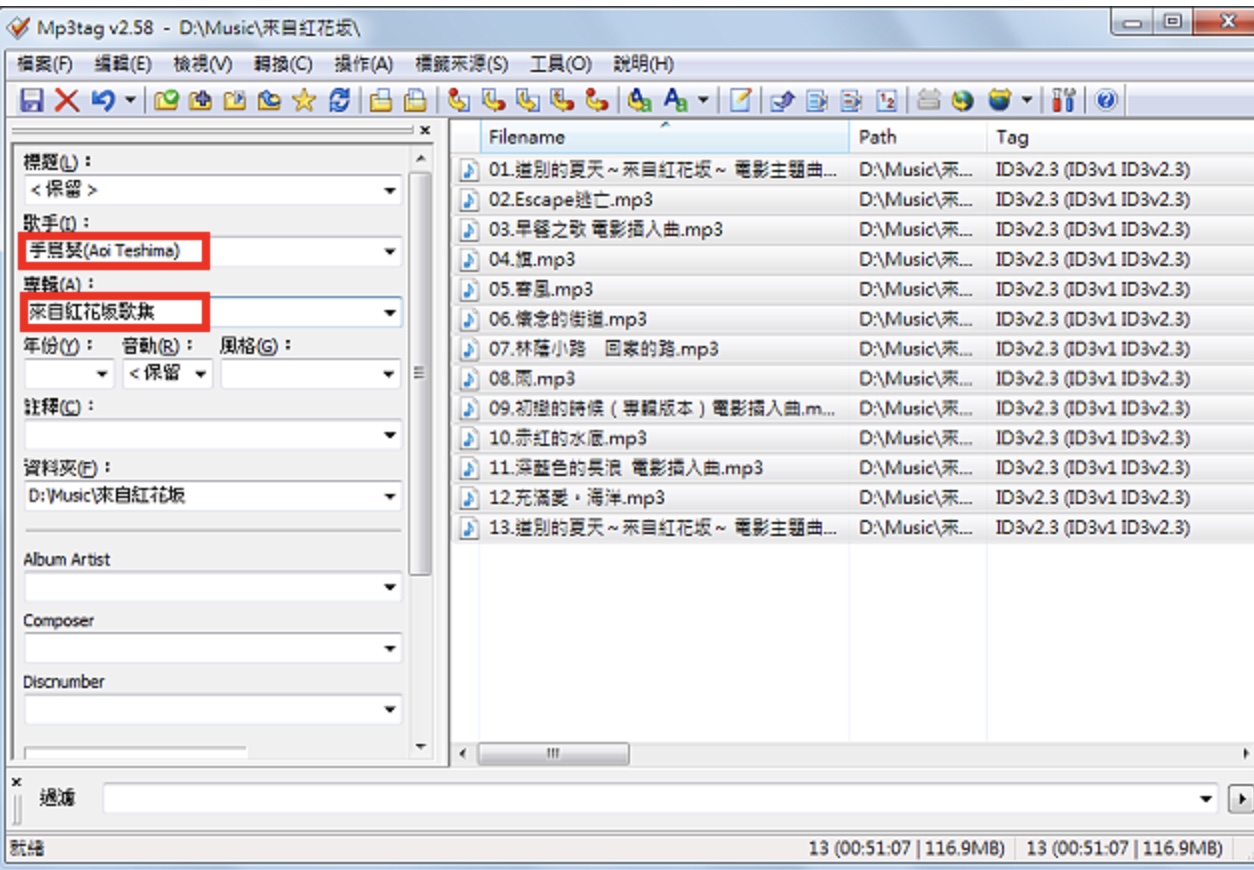Open the filter history dropdown arrow
Screen dimensions: 1254x870
tap(1207, 799)
